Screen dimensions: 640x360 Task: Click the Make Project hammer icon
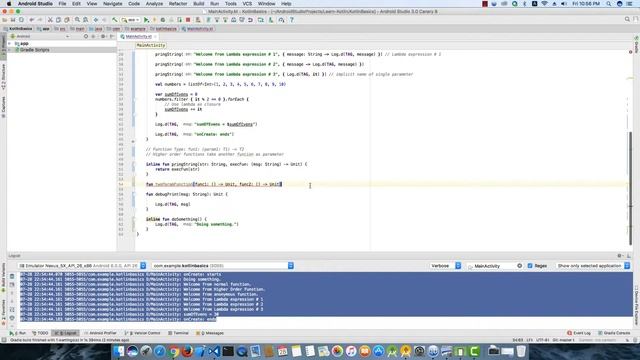tap(115, 20)
